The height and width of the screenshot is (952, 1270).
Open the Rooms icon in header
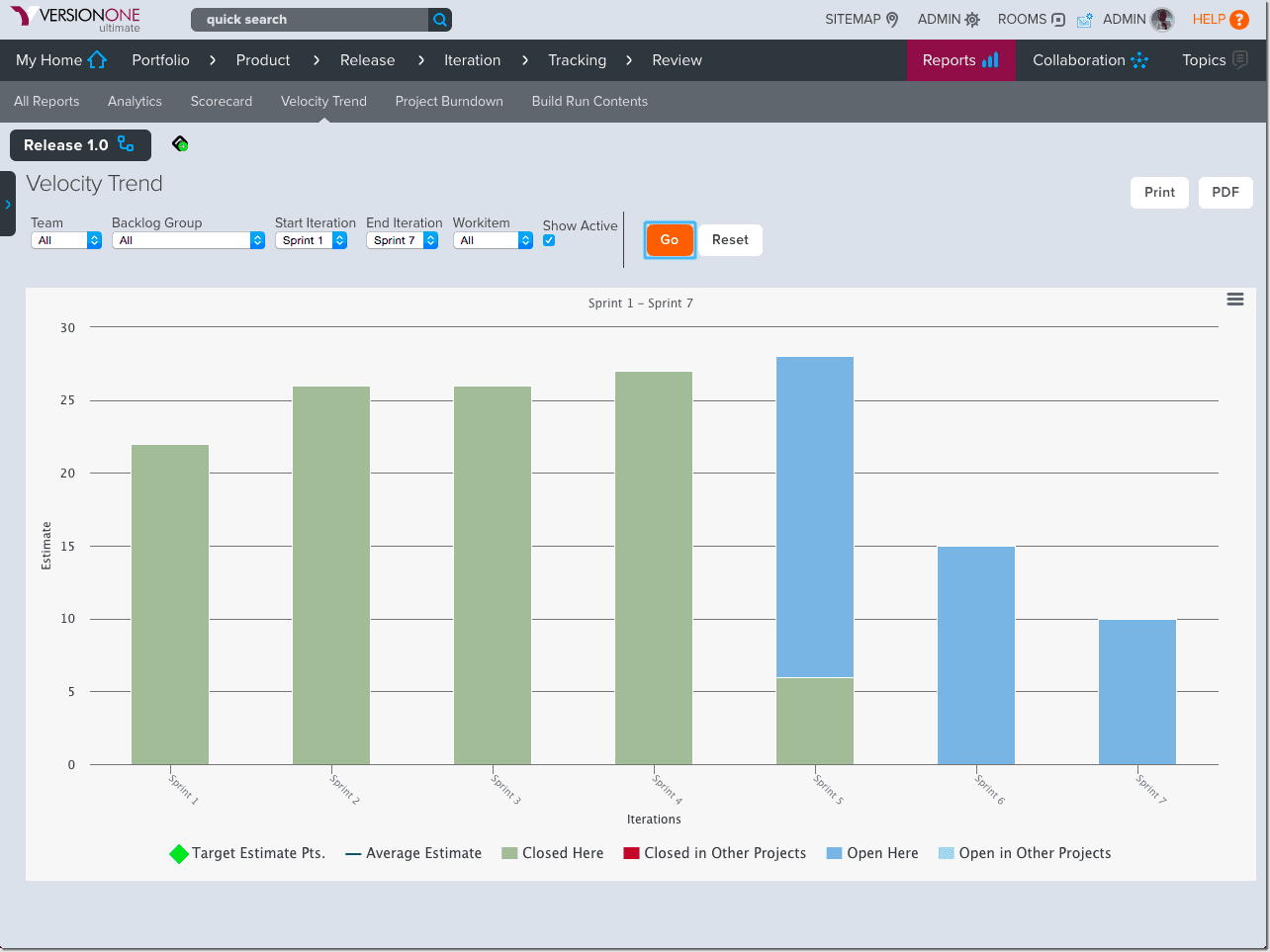click(1057, 20)
